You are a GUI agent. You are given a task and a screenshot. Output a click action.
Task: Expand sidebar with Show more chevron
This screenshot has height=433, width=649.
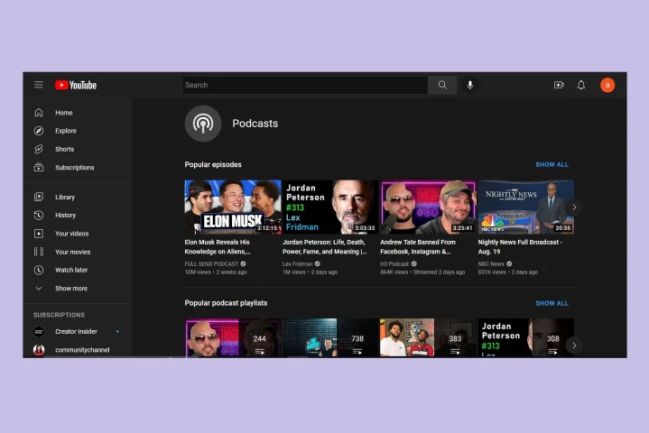pyautogui.click(x=38, y=288)
